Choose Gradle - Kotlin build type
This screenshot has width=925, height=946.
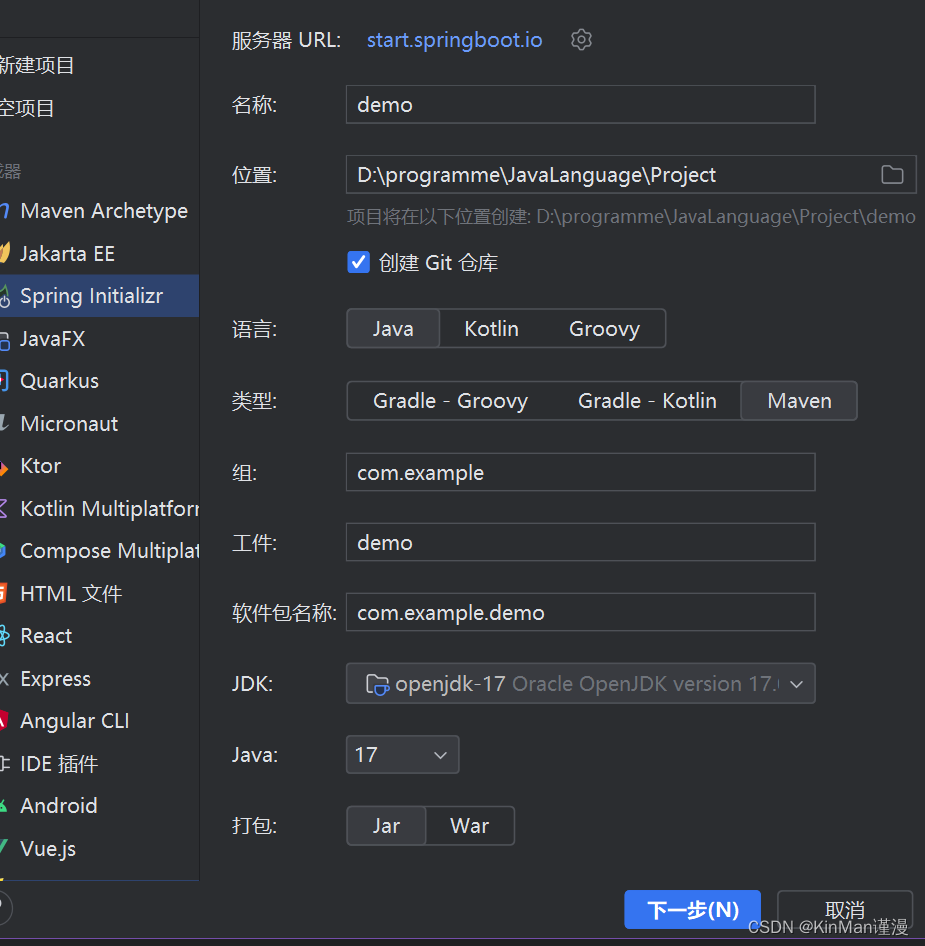[x=647, y=401]
